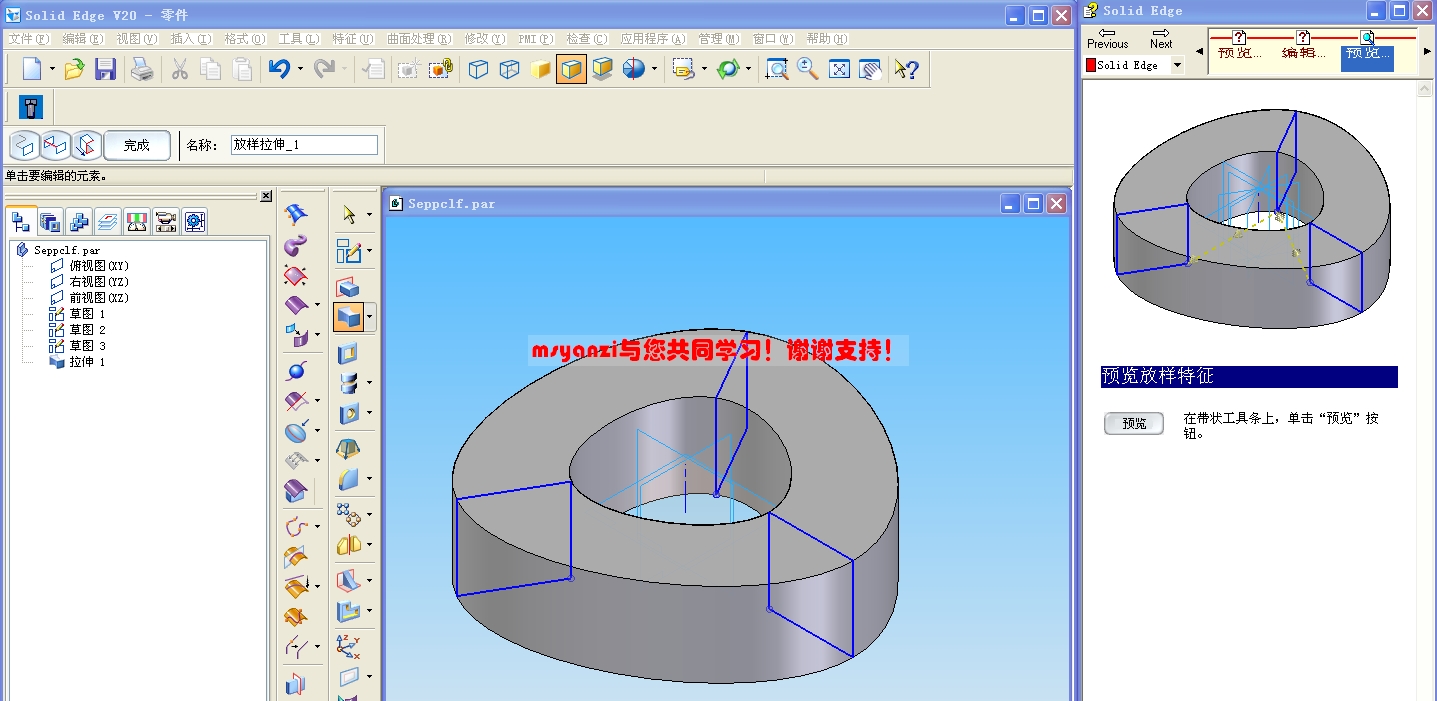Open the 文件 menu
The width and height of the screenshot is (1437, 701).
click(28, 39)
